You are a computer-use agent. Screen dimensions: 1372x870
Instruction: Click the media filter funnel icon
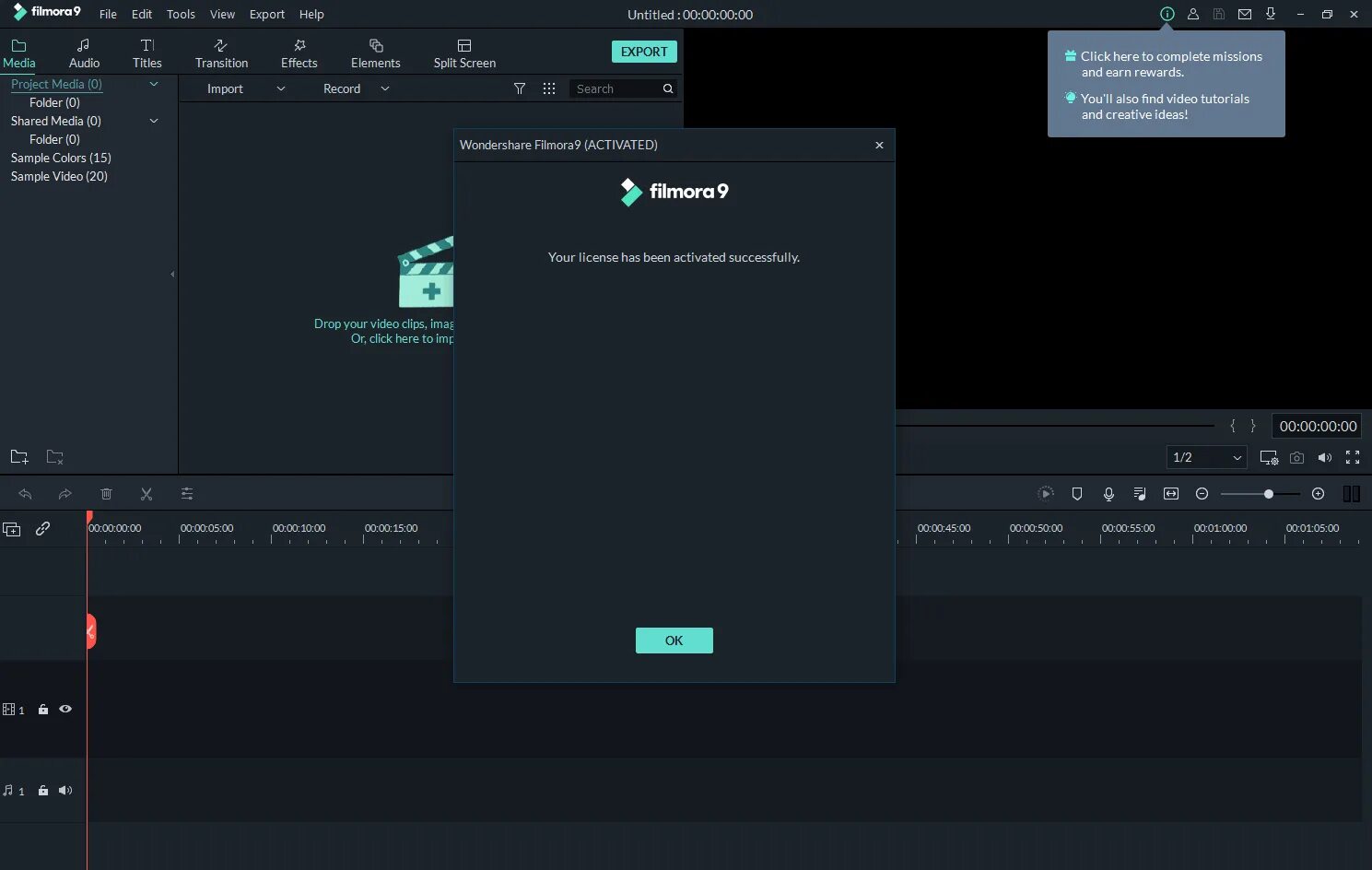(x=520, y=88)
